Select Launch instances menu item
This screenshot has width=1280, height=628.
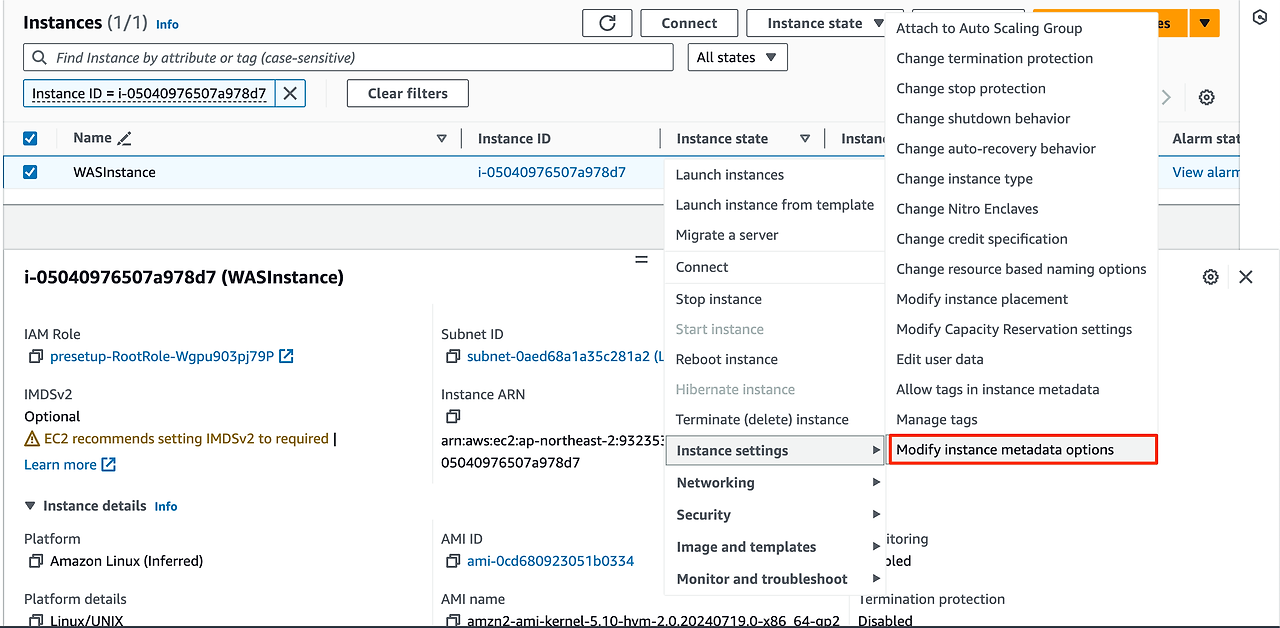[775, 175]
